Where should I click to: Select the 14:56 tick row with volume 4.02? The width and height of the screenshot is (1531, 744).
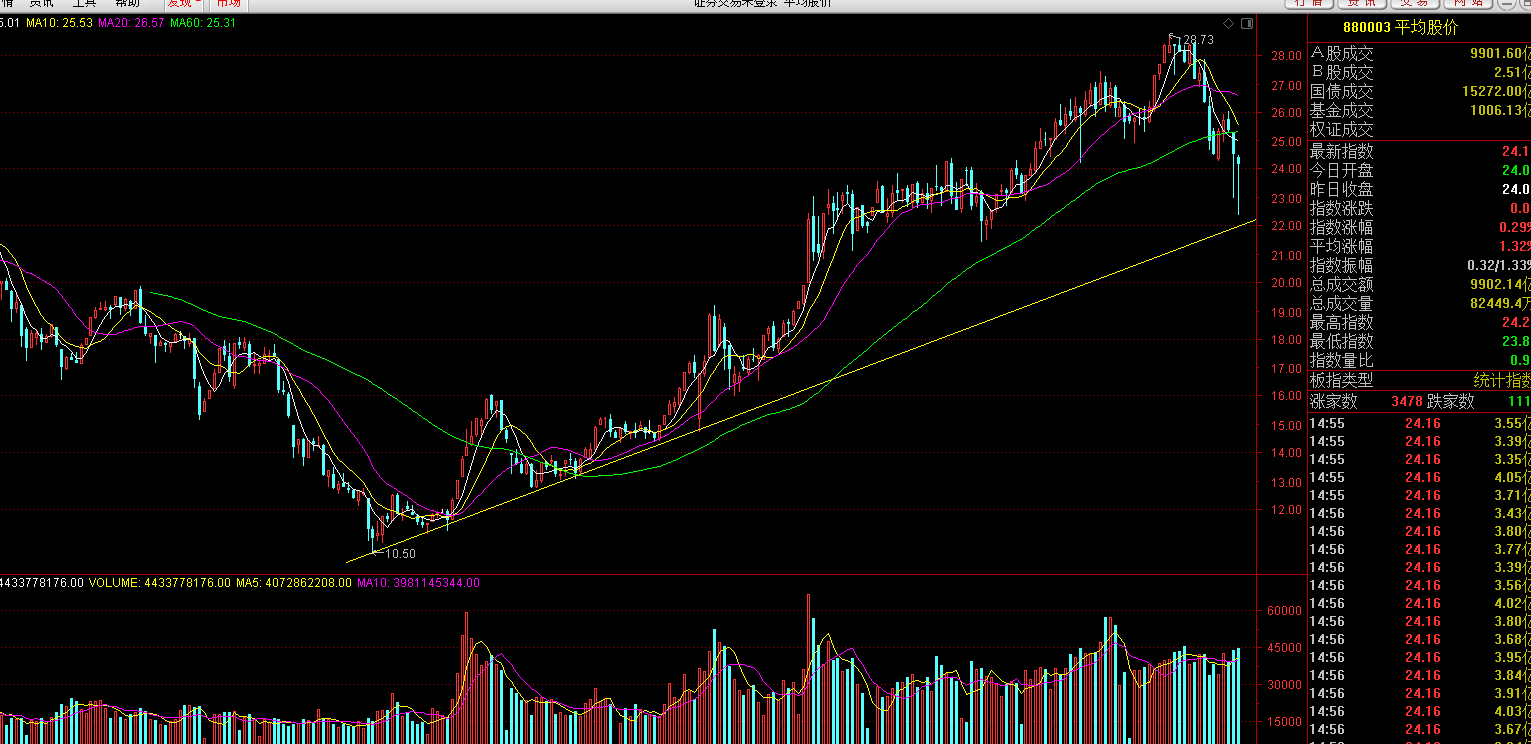point(1420,603)
